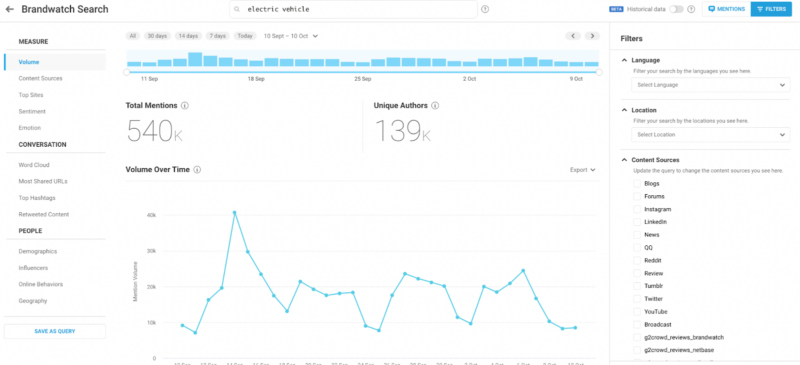Select the Today range pill
800x365 pixels.
point(245,36)
